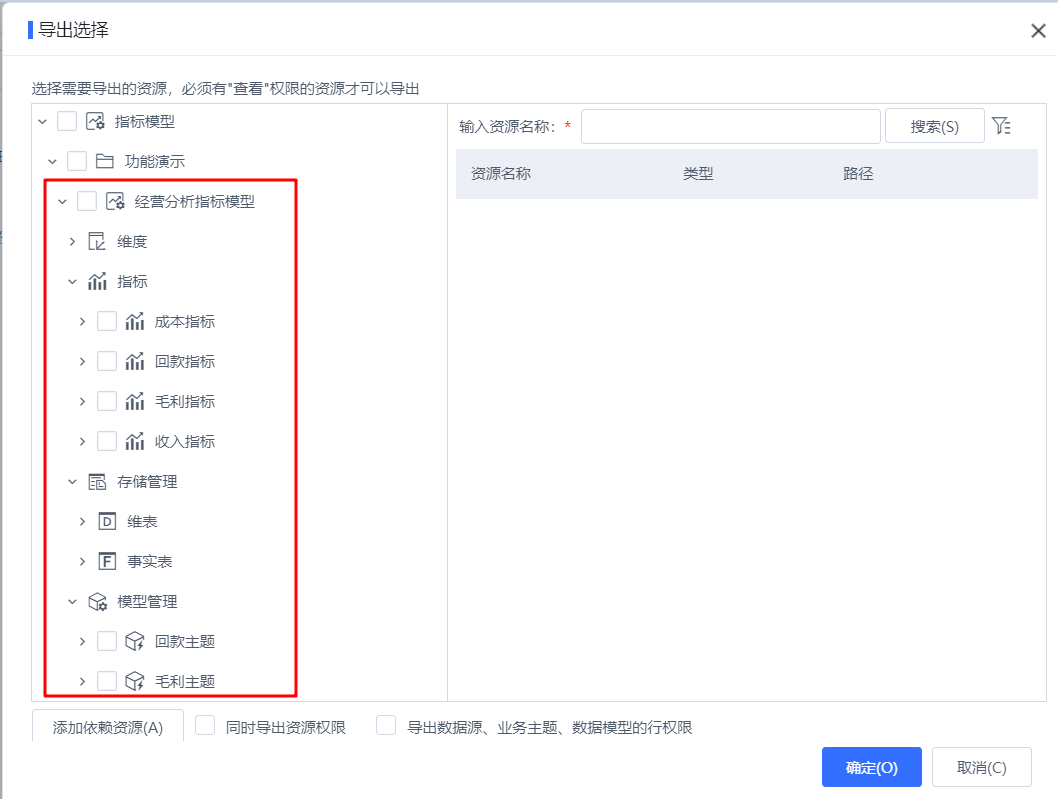
Task: Collapse the 模型管理 node
Action: click(x=72, y=602)
